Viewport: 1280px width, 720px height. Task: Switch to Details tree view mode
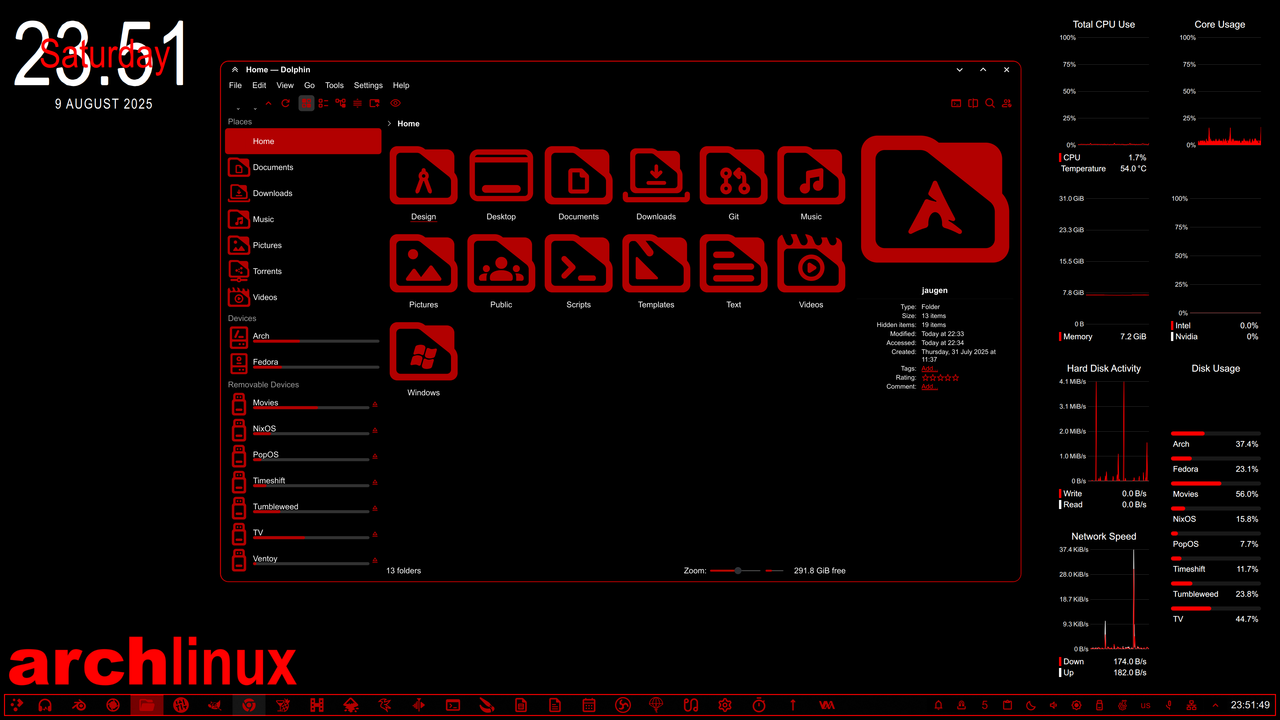[x=340, y=103]
